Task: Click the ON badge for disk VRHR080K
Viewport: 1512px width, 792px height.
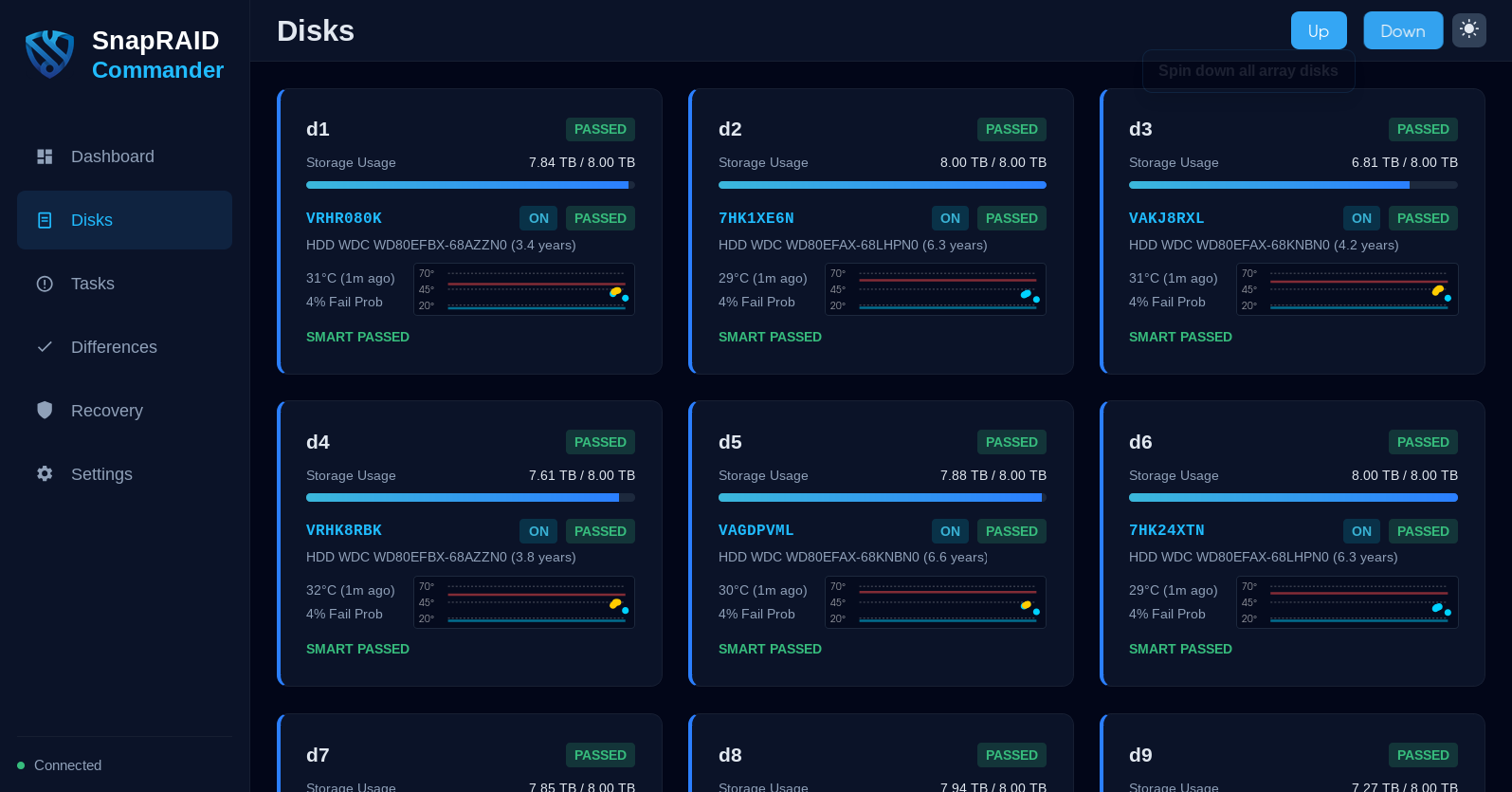Action: 538,218
